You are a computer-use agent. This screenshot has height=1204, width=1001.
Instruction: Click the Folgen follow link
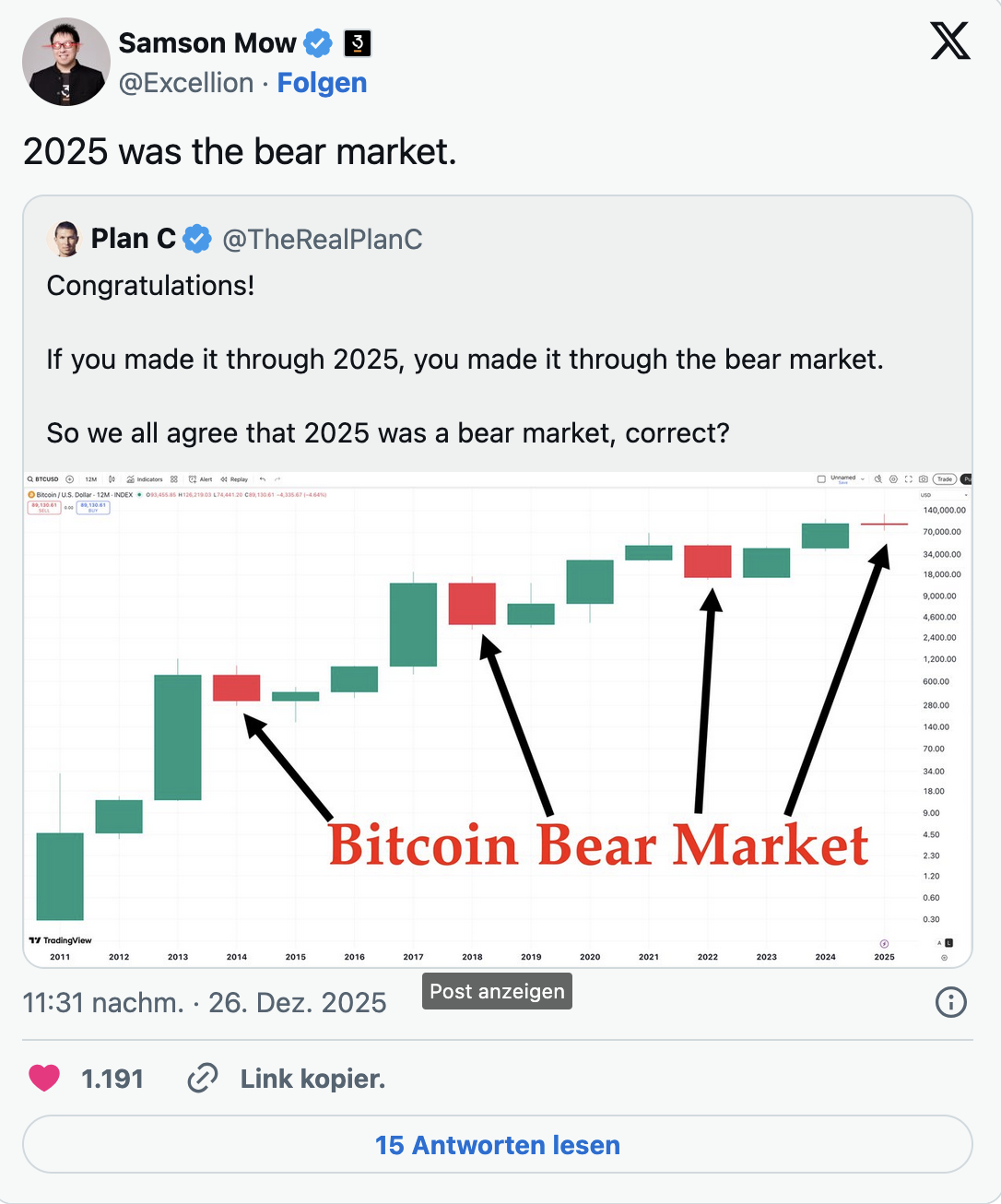coord(322,83)
